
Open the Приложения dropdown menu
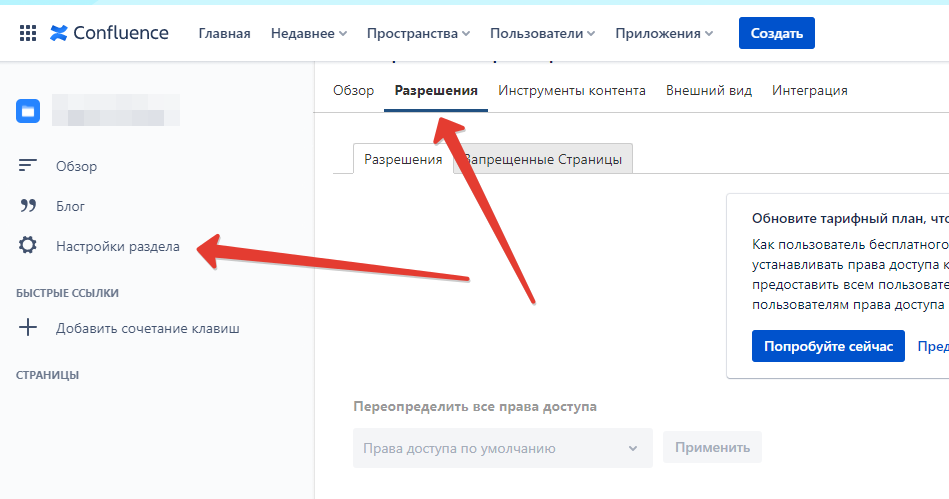point(664,33)
